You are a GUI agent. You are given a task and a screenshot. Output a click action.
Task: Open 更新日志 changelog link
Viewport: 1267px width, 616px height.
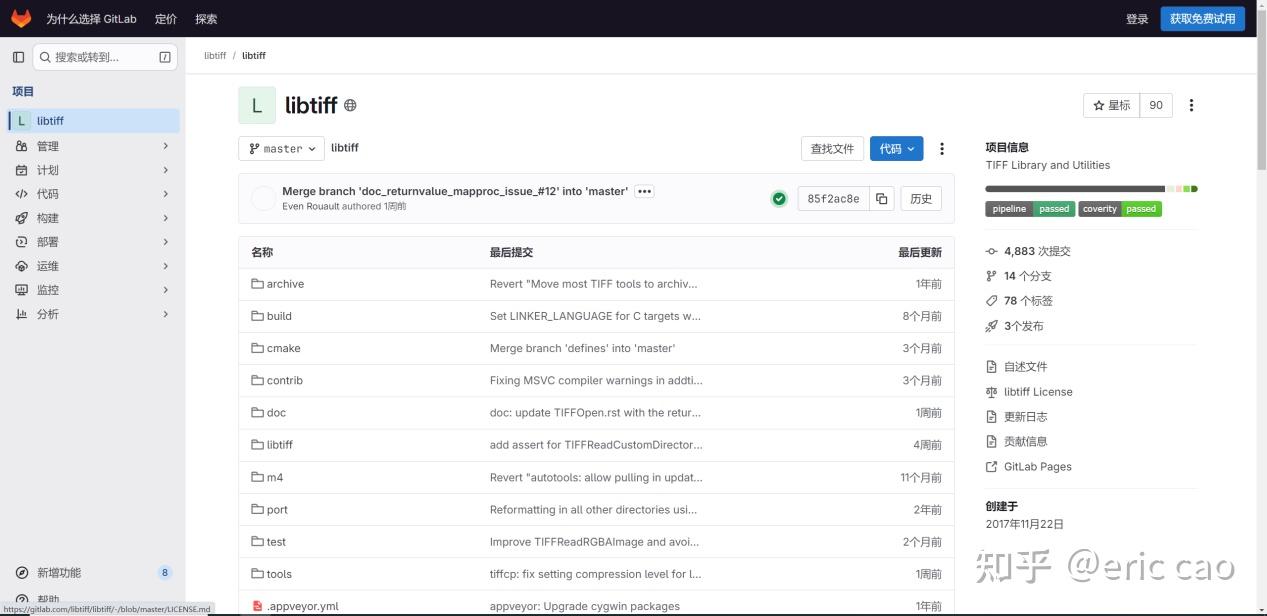[1026, 417]
